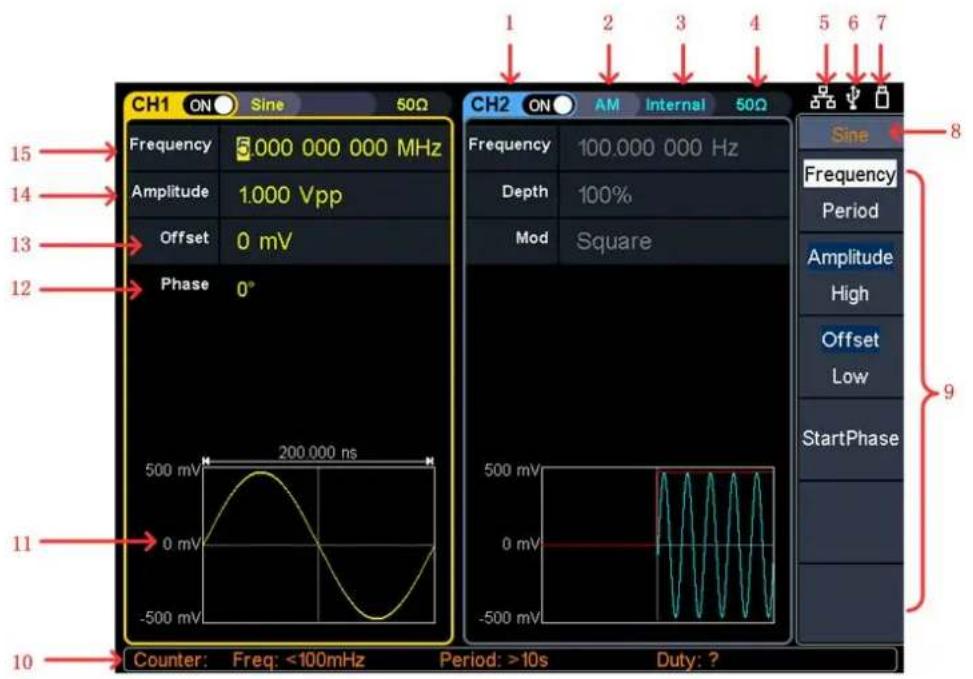The height and width of the screenshot is (679, 973).
Task: Click the CH1 Offset label
Action: click(x=184, y=238)
